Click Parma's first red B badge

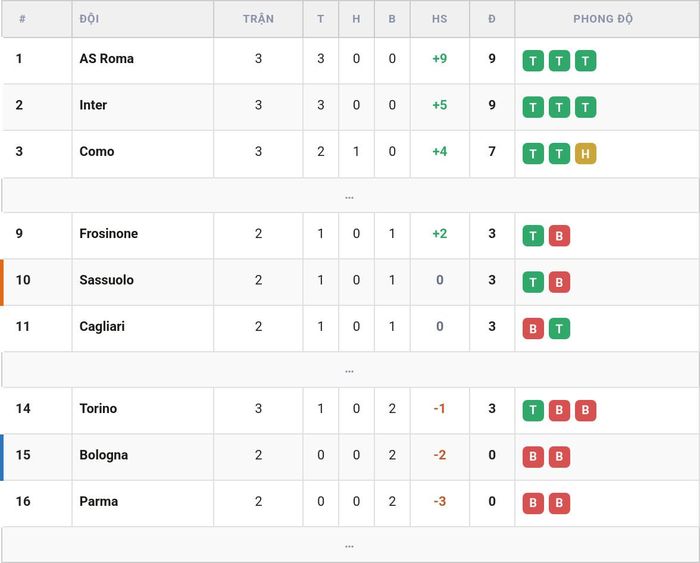(533, 504)
